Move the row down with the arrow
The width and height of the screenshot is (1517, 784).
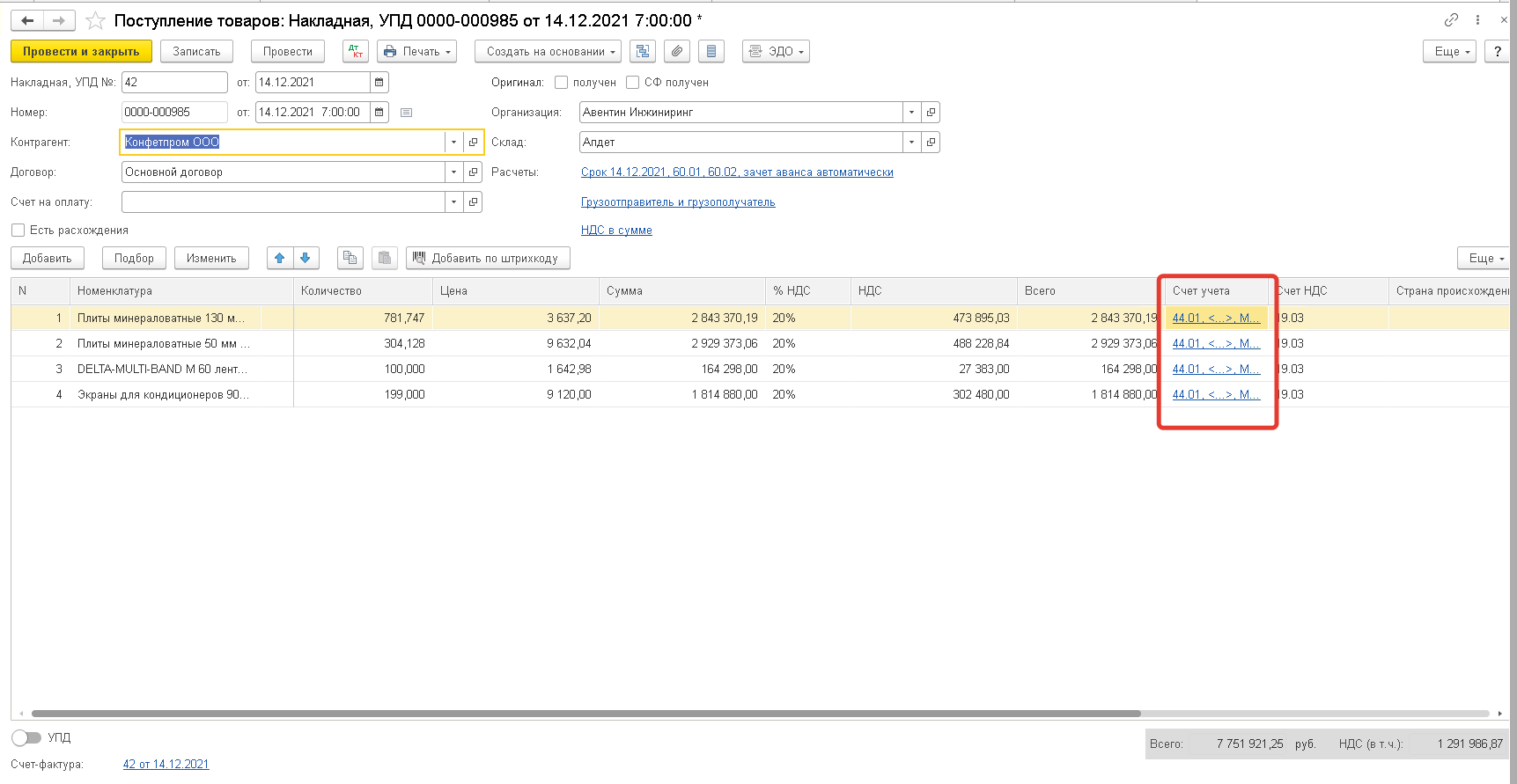306,258
